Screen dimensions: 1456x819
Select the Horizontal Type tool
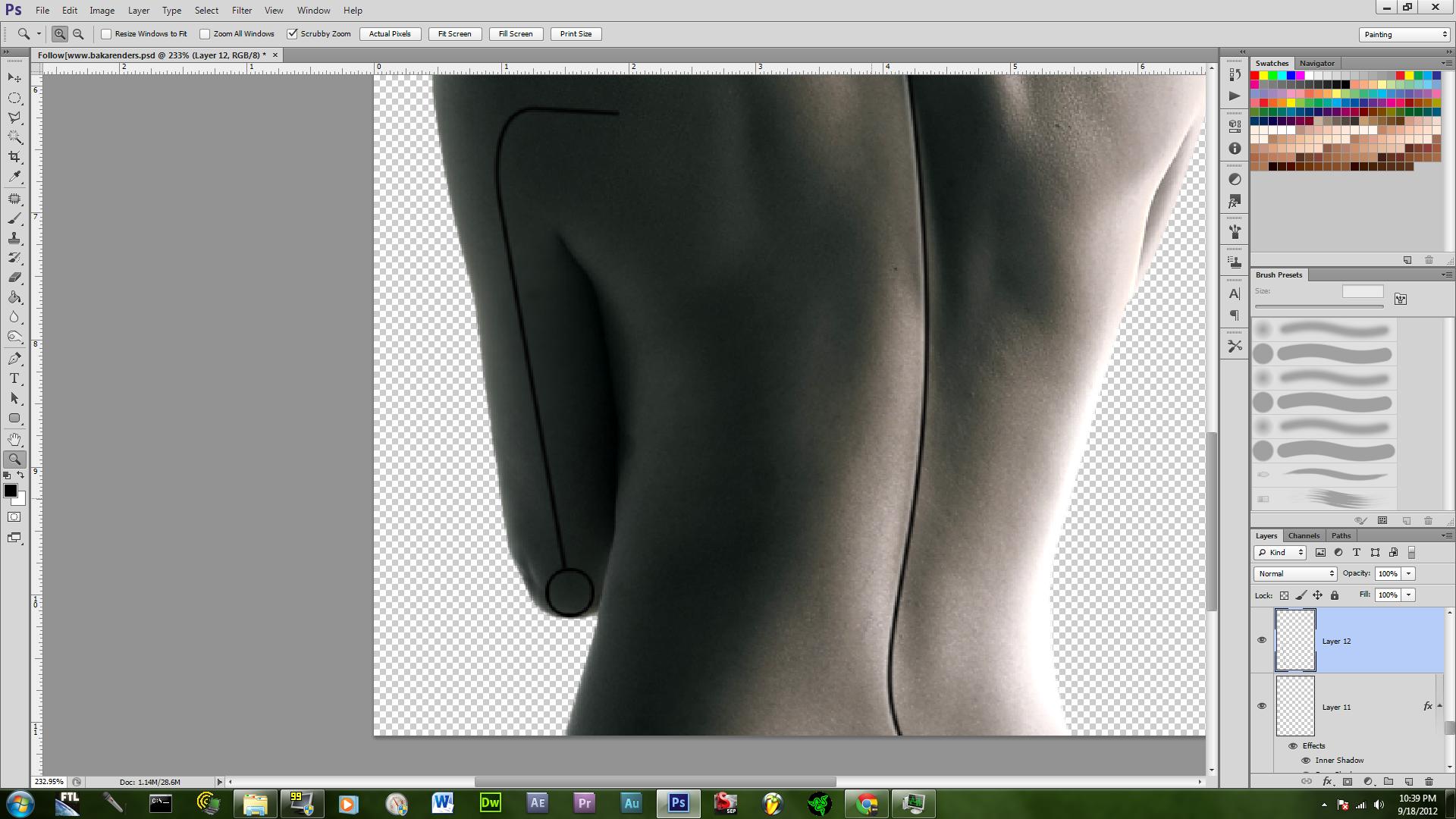click(x=14, y=378)
